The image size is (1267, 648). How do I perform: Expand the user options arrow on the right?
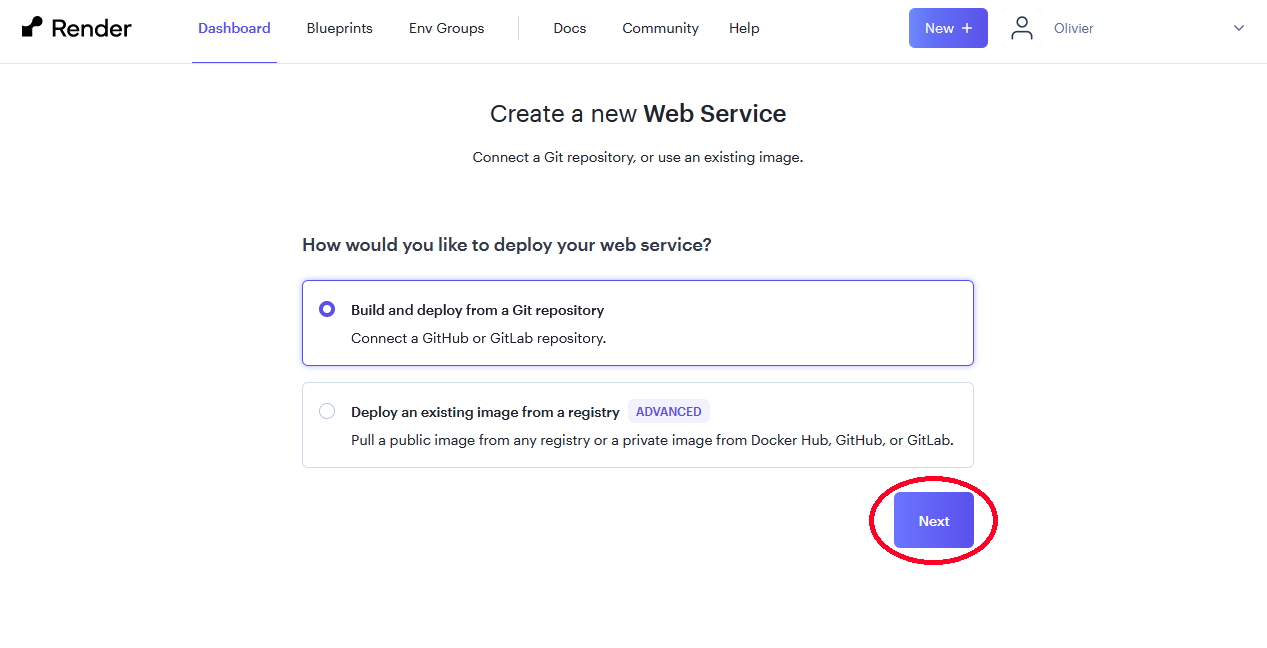click(1238, 28)
